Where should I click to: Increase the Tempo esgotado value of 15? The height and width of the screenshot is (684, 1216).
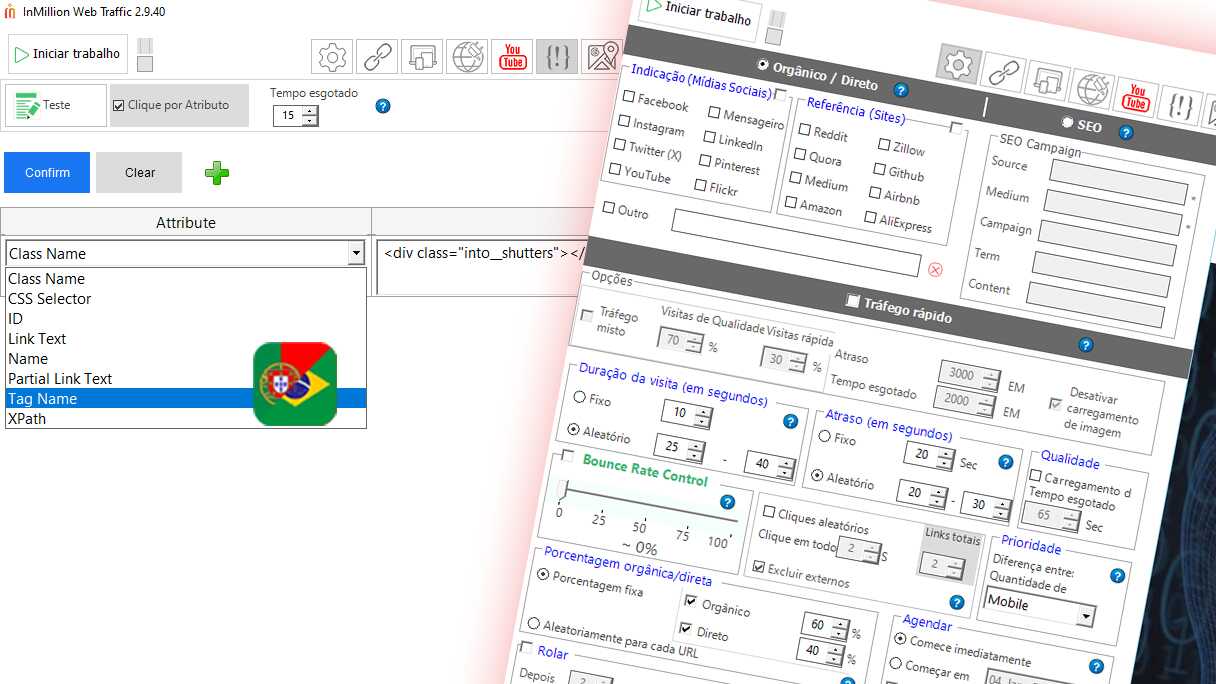click(x=309, y=110)
